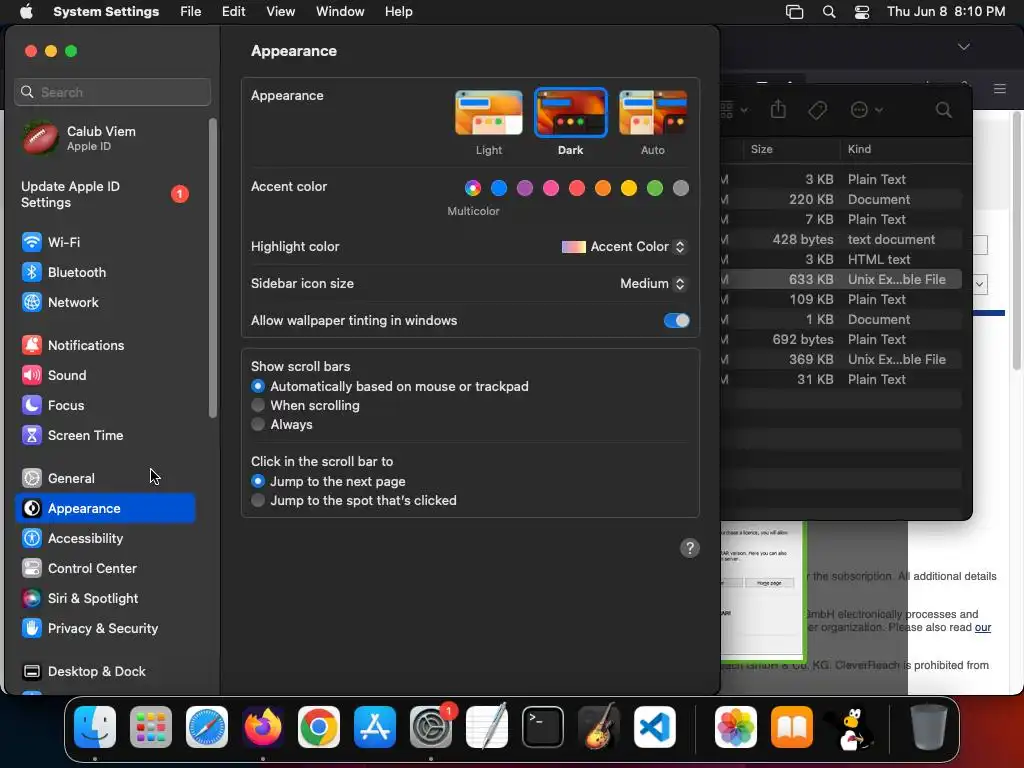Select Always show scroll bars option

click(x=282, y=424)
